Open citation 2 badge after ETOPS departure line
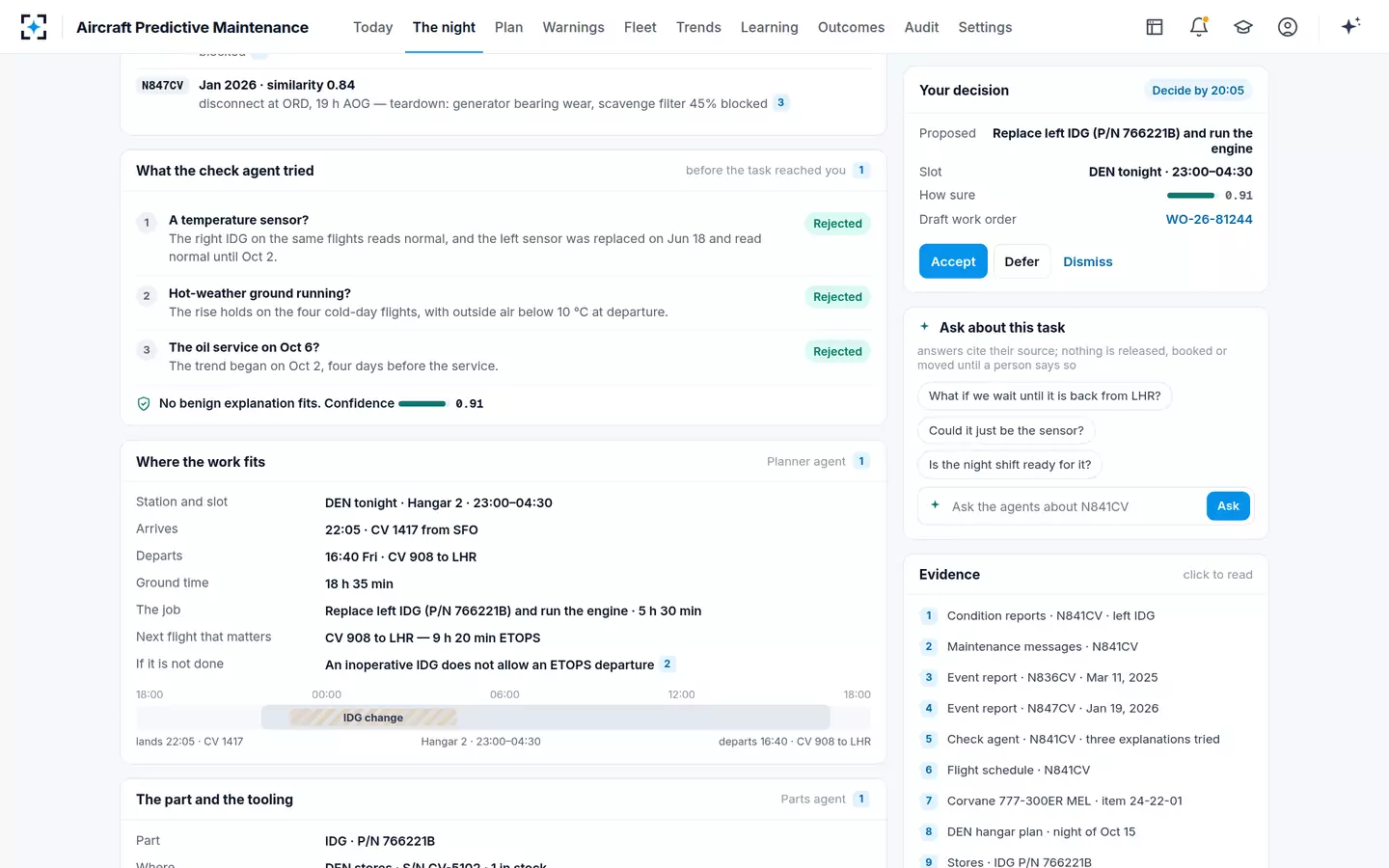The image size is (1389, 868). (x=667, y=664)
